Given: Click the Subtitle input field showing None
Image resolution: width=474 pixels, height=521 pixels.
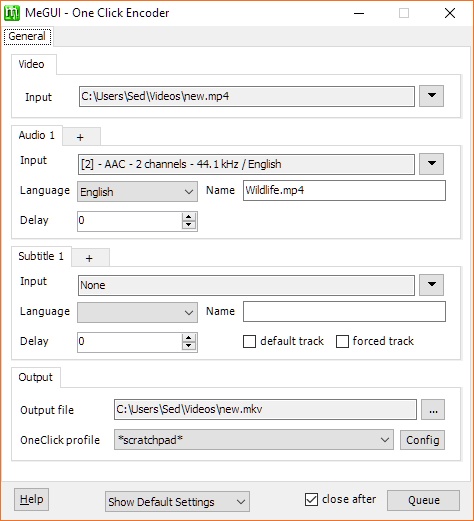Looking at the screenshot, I should [x=246, y=285].
